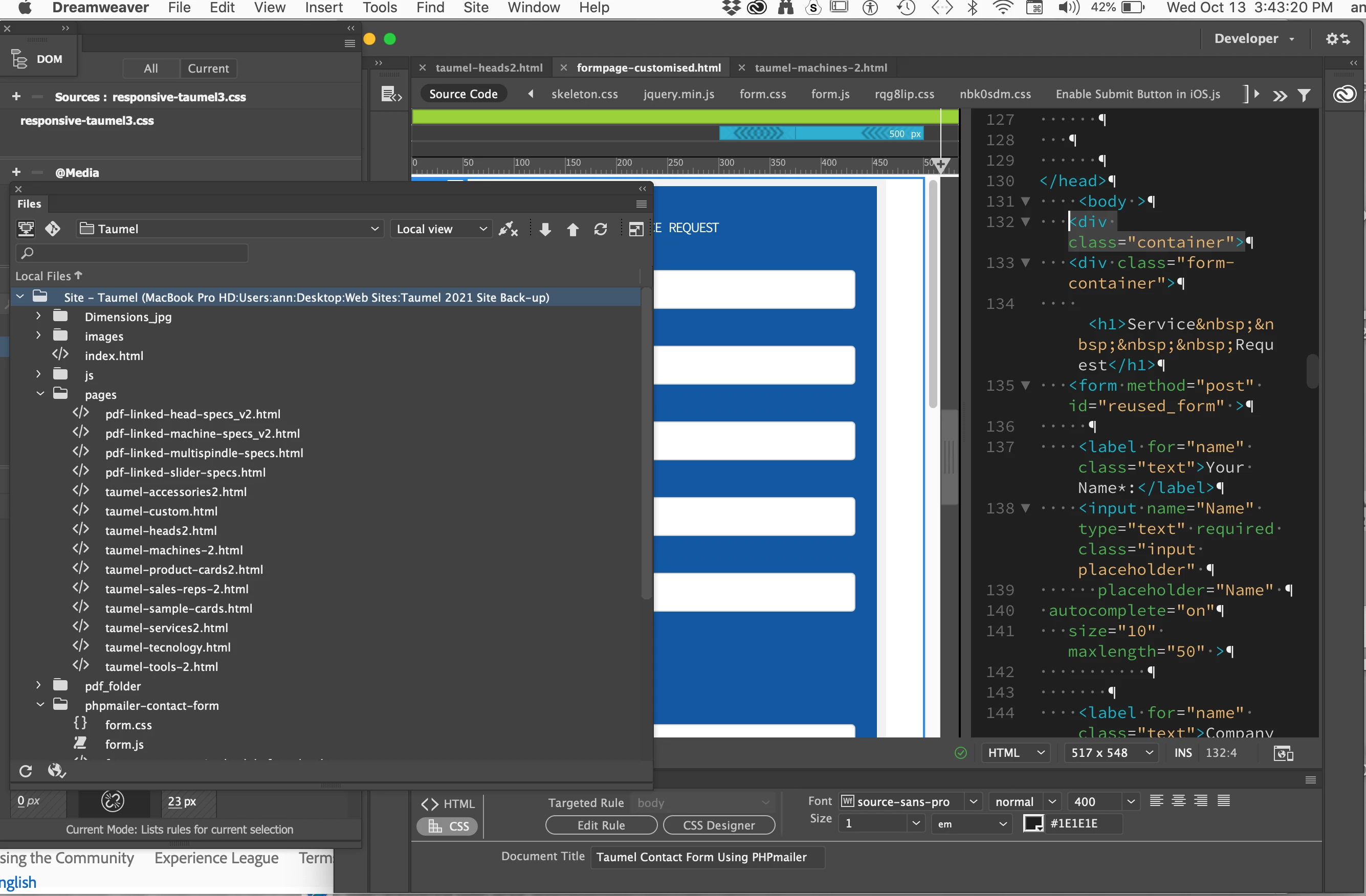Open the Site menu in menu bar
The image size is (1366, 896).
coord(476,8)
